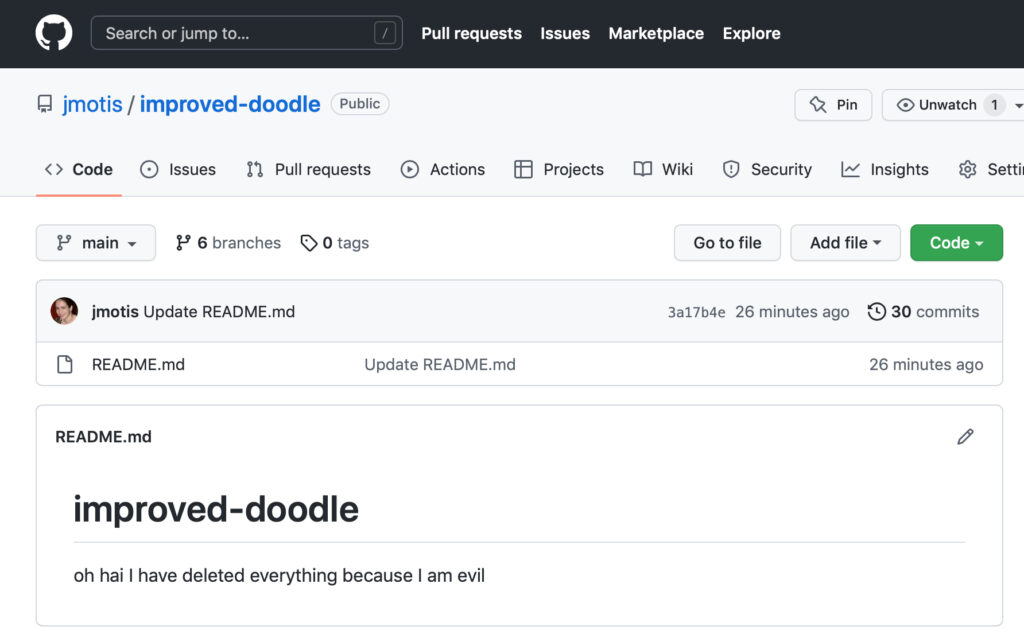Expand the green Code dropdown button
Image resolution: width=1024 pixels, height=634 pixels.
[956, 243]
